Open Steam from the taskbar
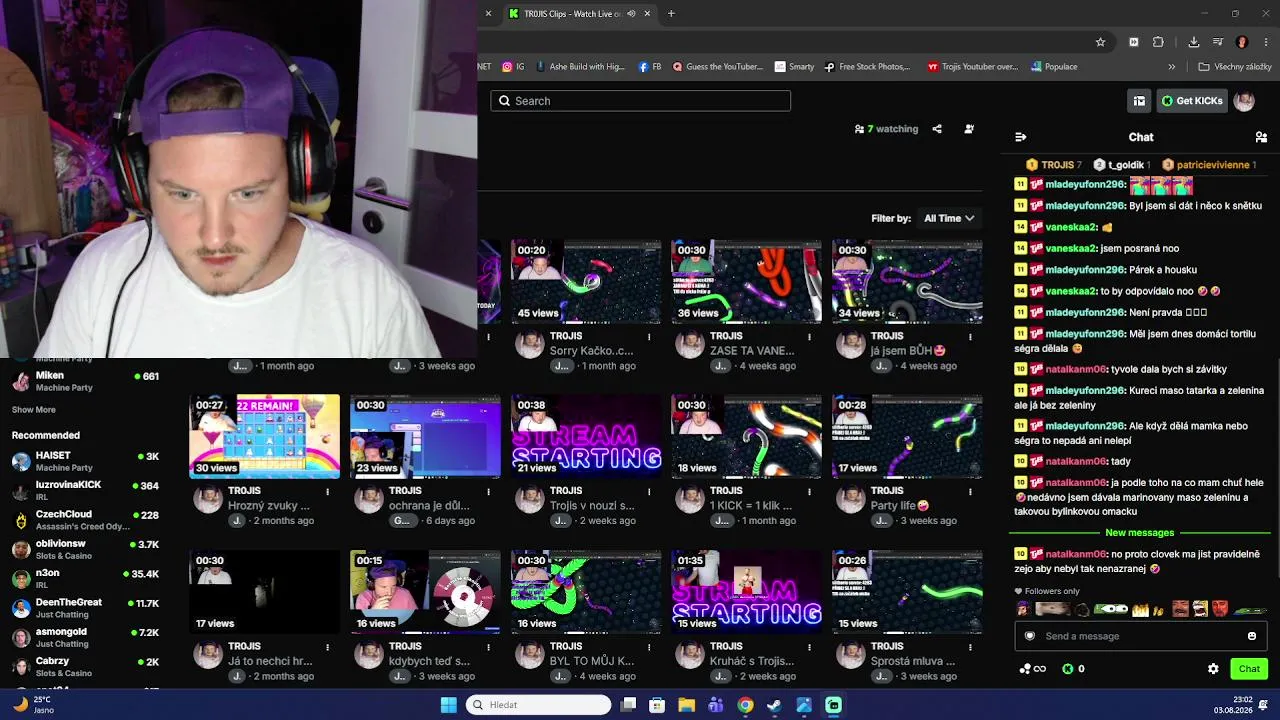1280x720 pixels. 774,705
